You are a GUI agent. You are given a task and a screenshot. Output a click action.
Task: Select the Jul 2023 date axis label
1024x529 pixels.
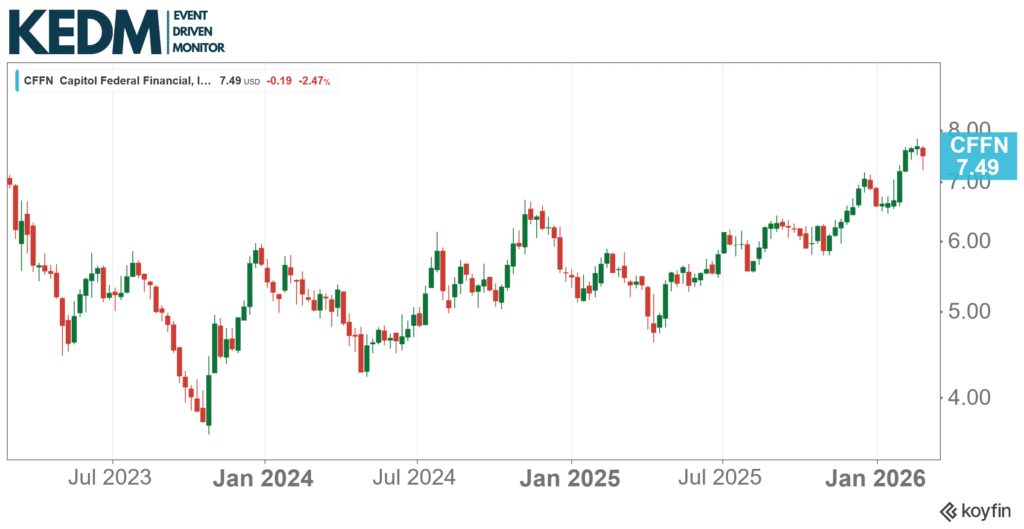point(112,478)
